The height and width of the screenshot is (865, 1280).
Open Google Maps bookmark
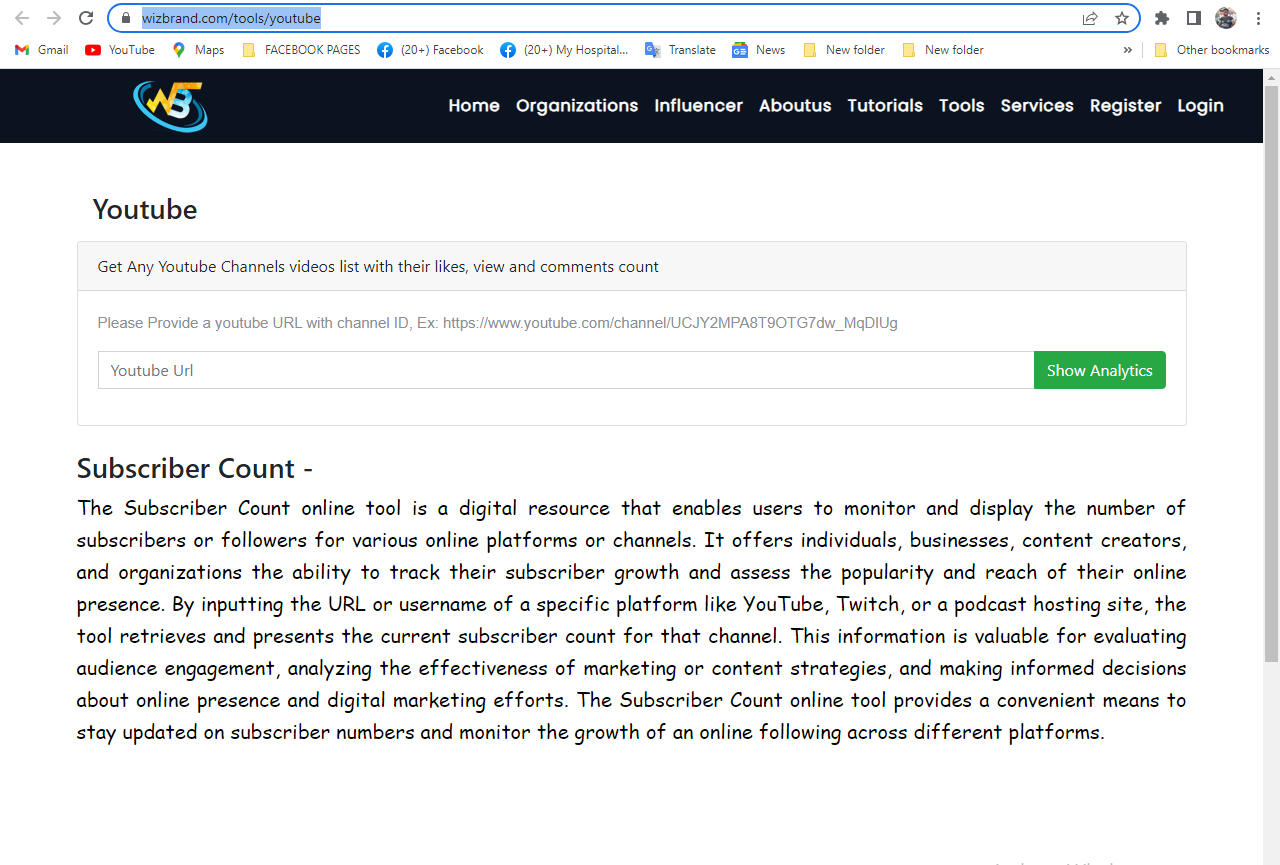tap(197, 49)
